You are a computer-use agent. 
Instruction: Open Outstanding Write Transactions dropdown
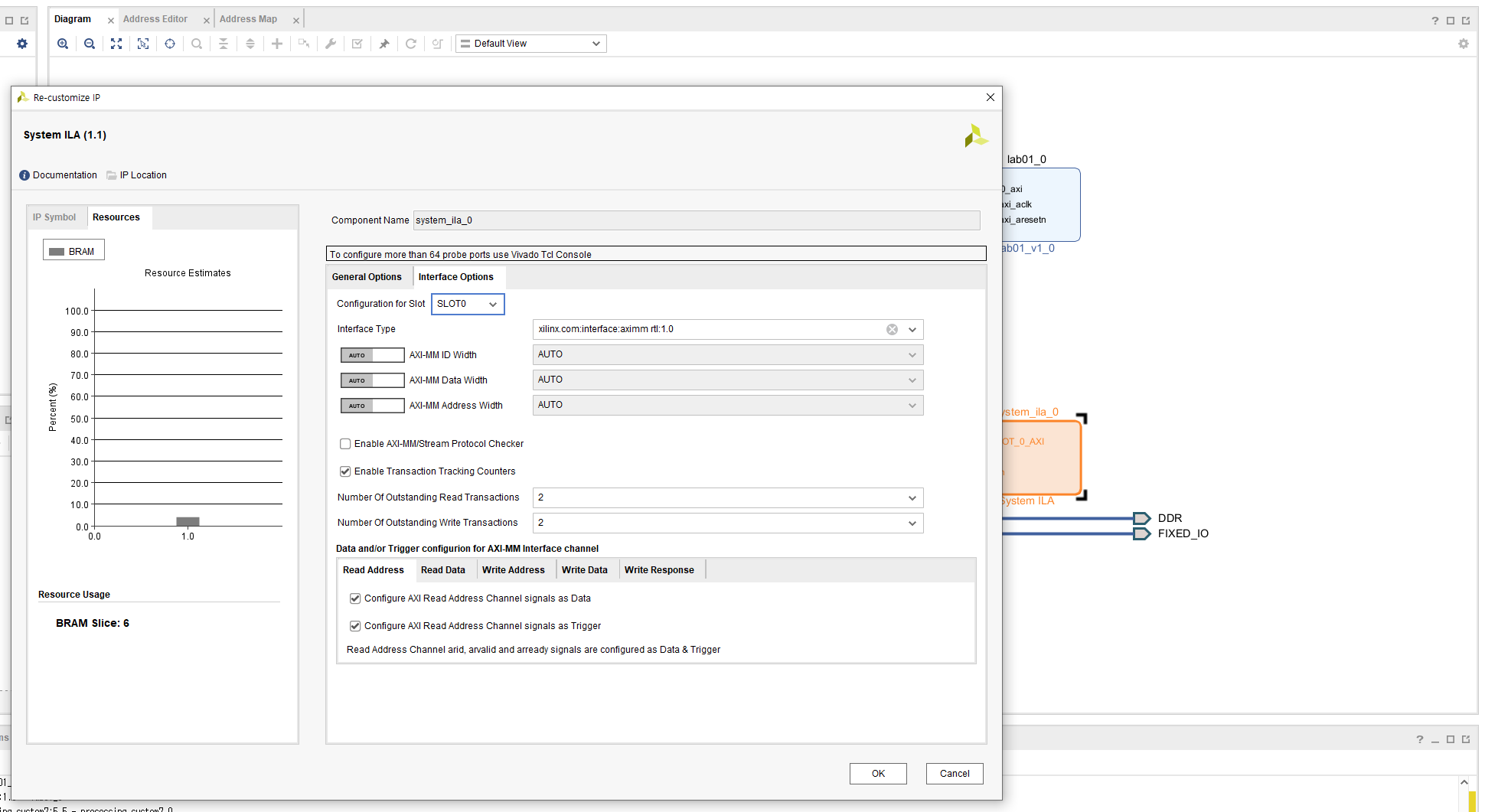click(x=728, y=523)
